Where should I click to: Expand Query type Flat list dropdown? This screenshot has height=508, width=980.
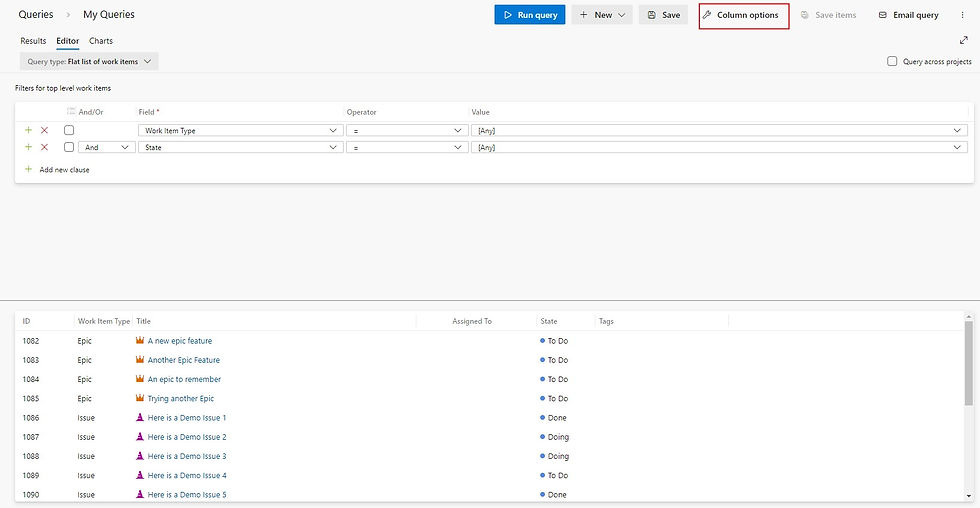click(89, 61)
